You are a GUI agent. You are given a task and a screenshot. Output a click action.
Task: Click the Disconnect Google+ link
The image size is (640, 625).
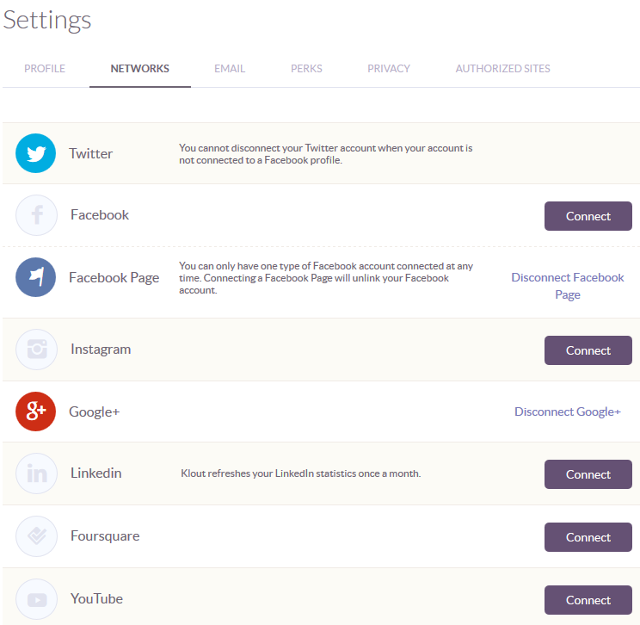click(567, 411)
